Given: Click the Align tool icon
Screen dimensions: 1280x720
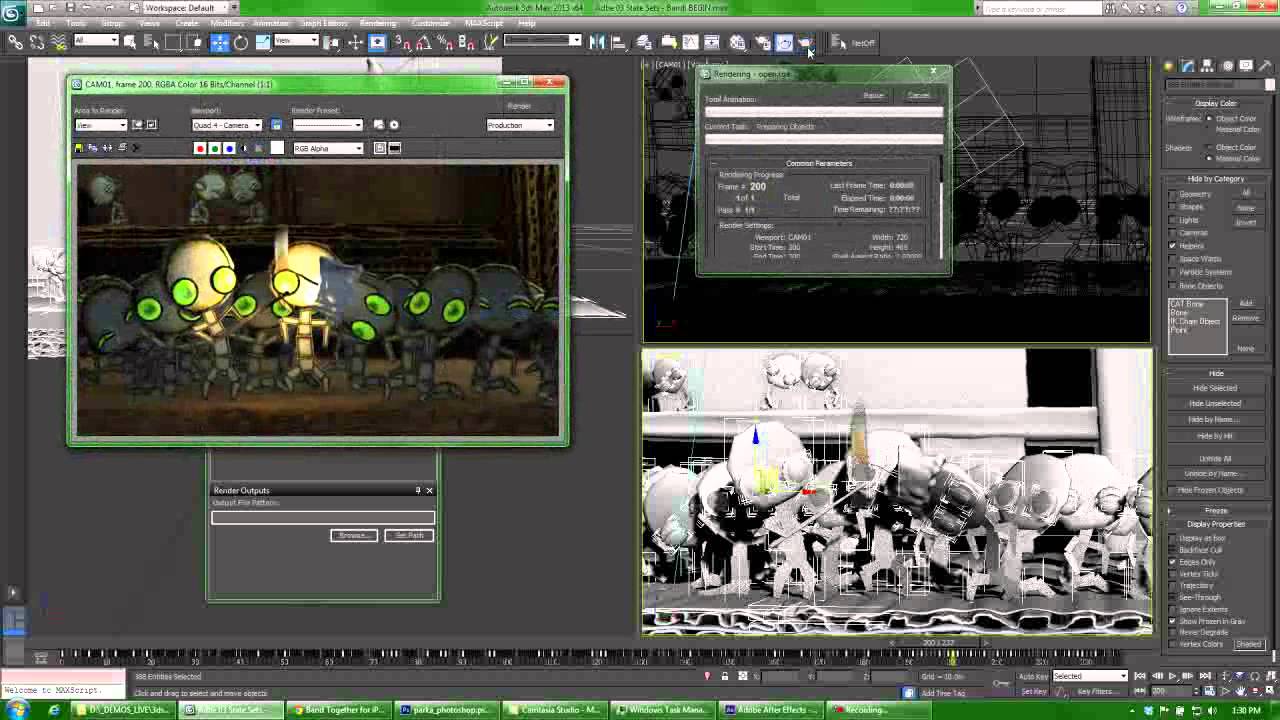Looking at the screenshot, I should click(x=618, y=42).
